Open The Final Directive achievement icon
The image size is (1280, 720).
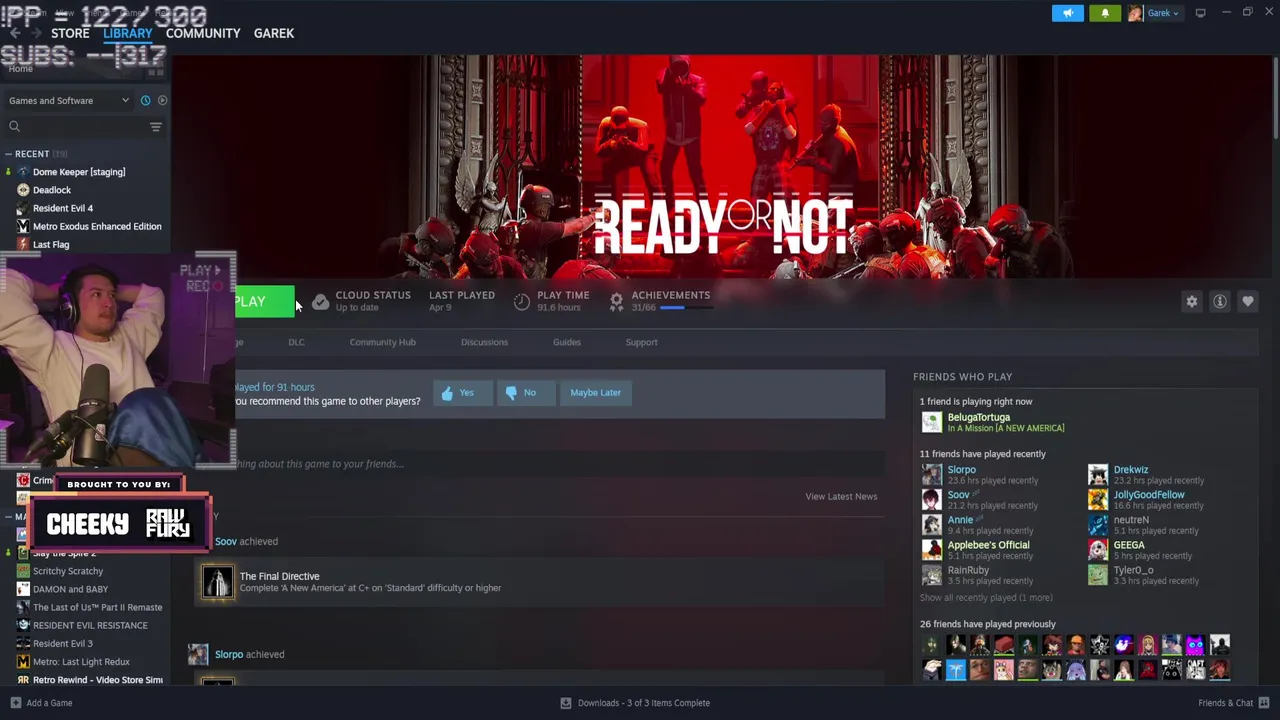pyautogui.click(x=217, y=582)
